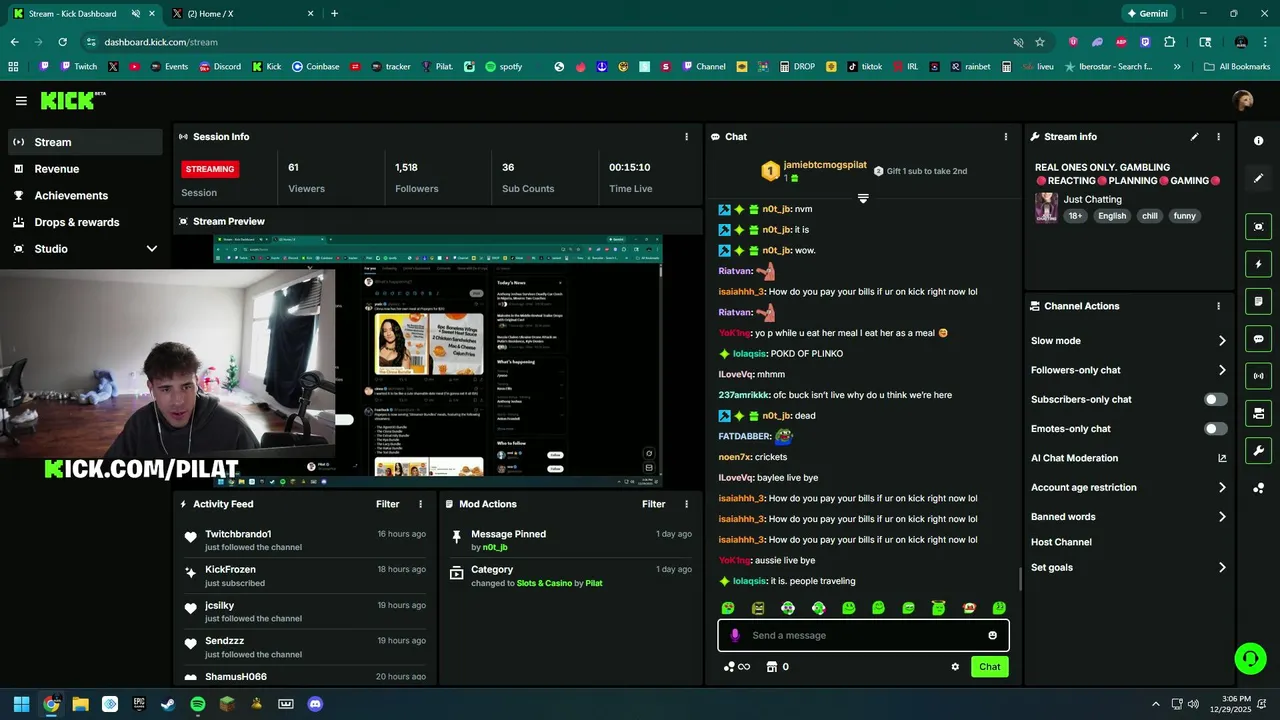The width and height of the screenshot is (1280, 720).
Task: Click the Just Chatting category text
Action: [x=1092, y=200]
